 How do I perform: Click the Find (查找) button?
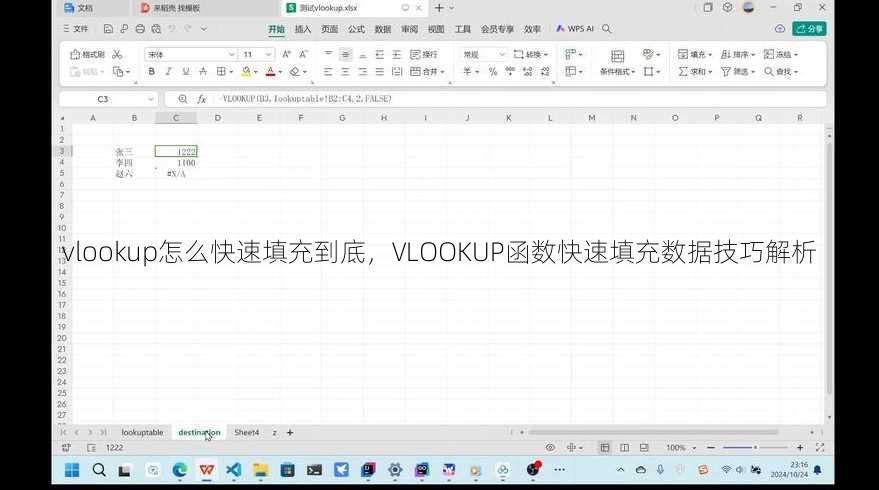coord(781,72)
